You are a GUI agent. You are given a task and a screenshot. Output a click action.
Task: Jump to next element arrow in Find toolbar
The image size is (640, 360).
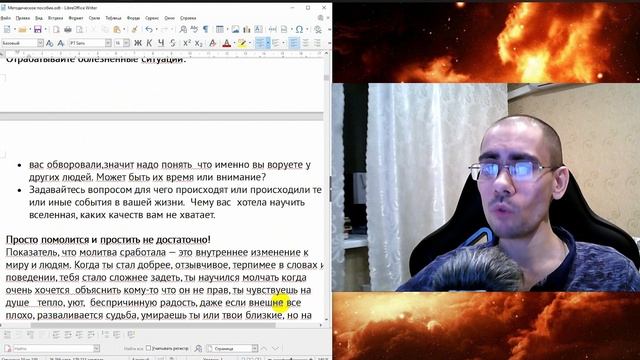coord(276,348)
